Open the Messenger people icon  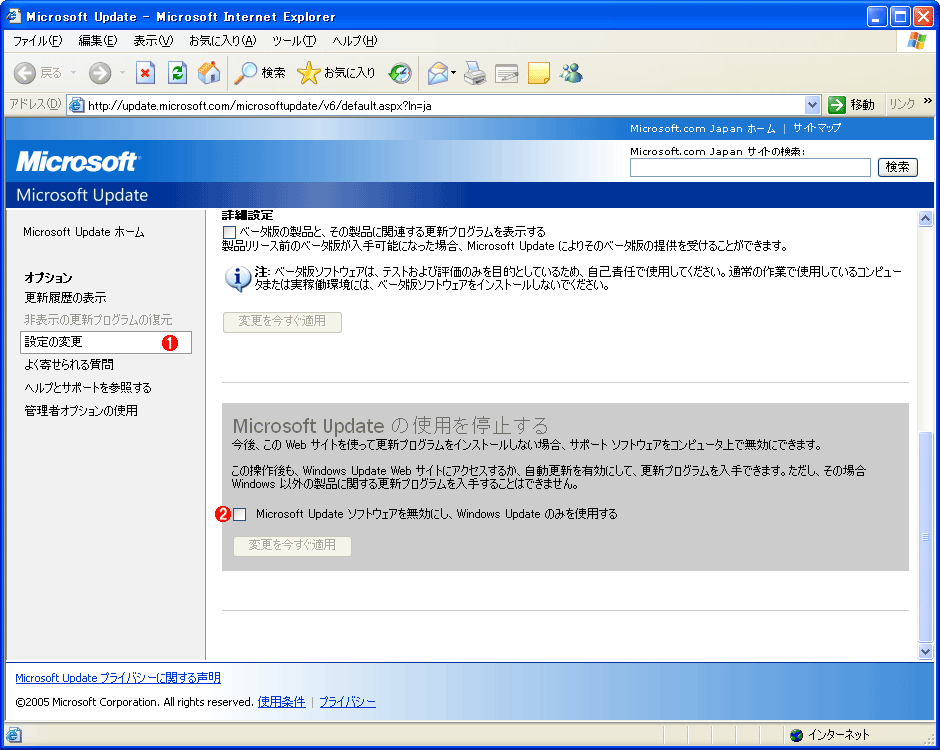click(571, 73)
